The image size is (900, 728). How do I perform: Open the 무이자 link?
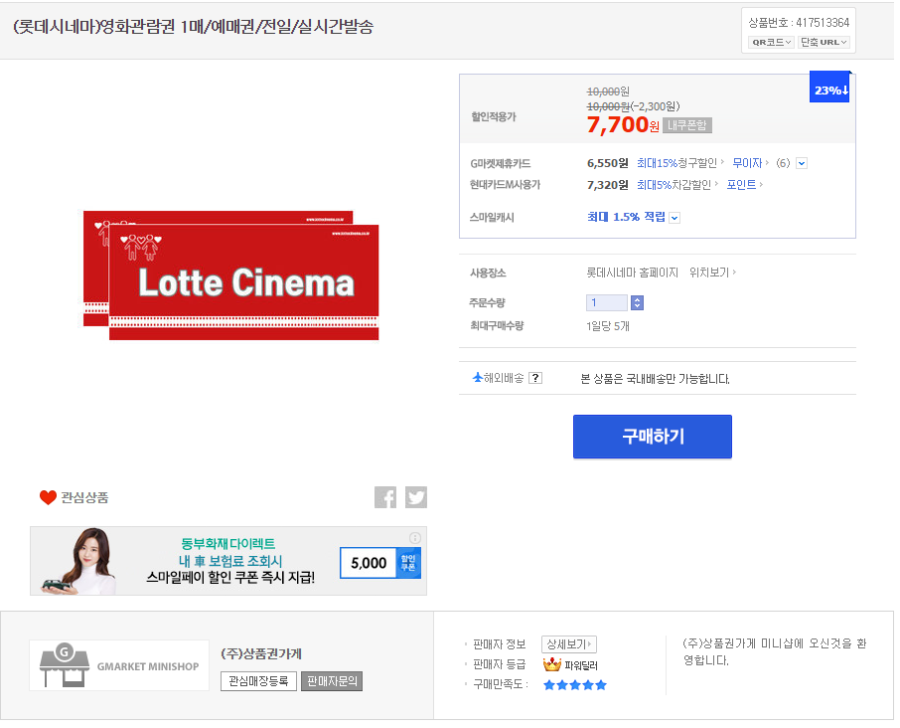point(750,163)
